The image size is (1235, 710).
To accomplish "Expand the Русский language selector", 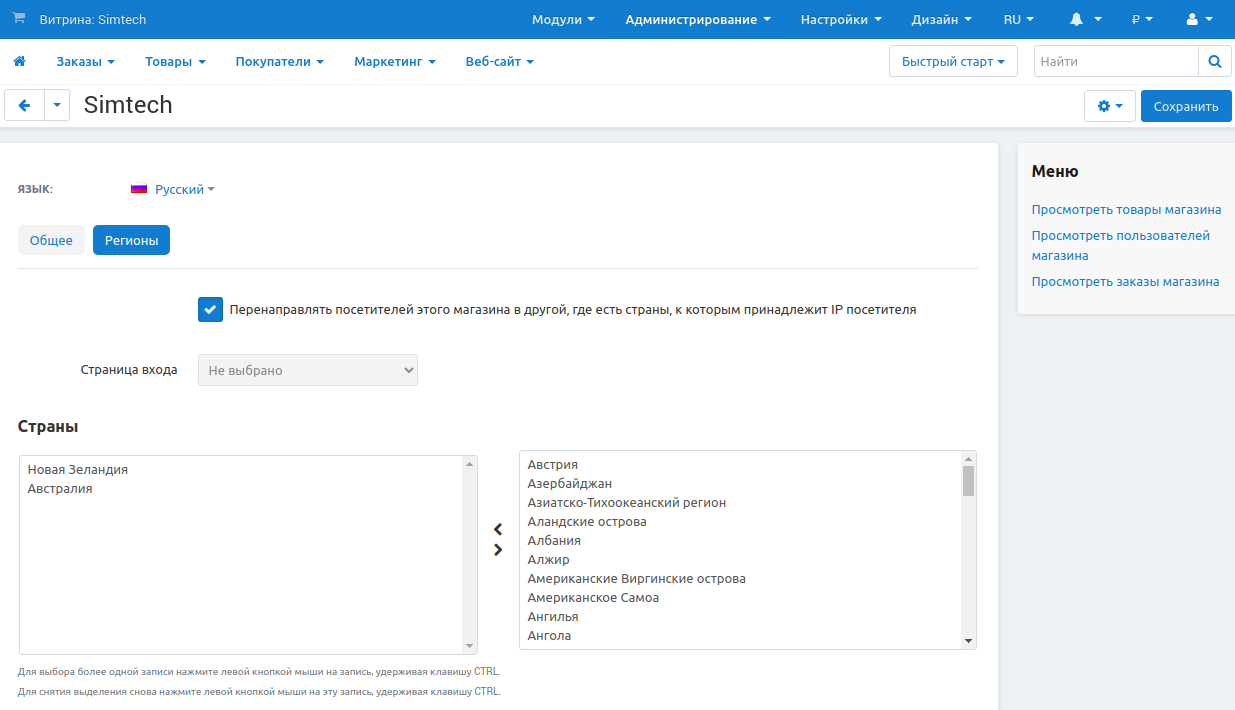I will click(174, 189).
